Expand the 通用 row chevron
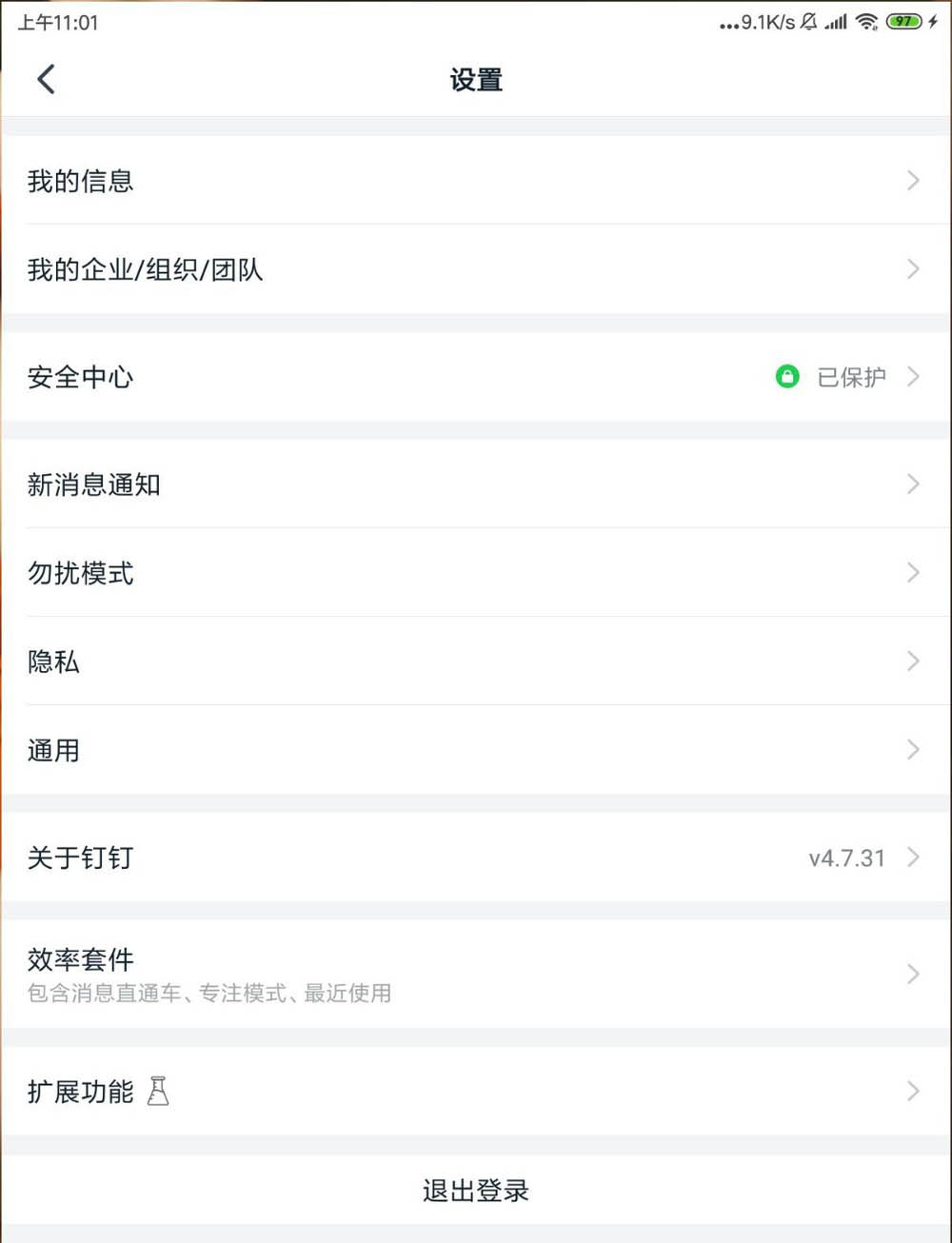The image size is (952, 1243). tap(913, 750)
